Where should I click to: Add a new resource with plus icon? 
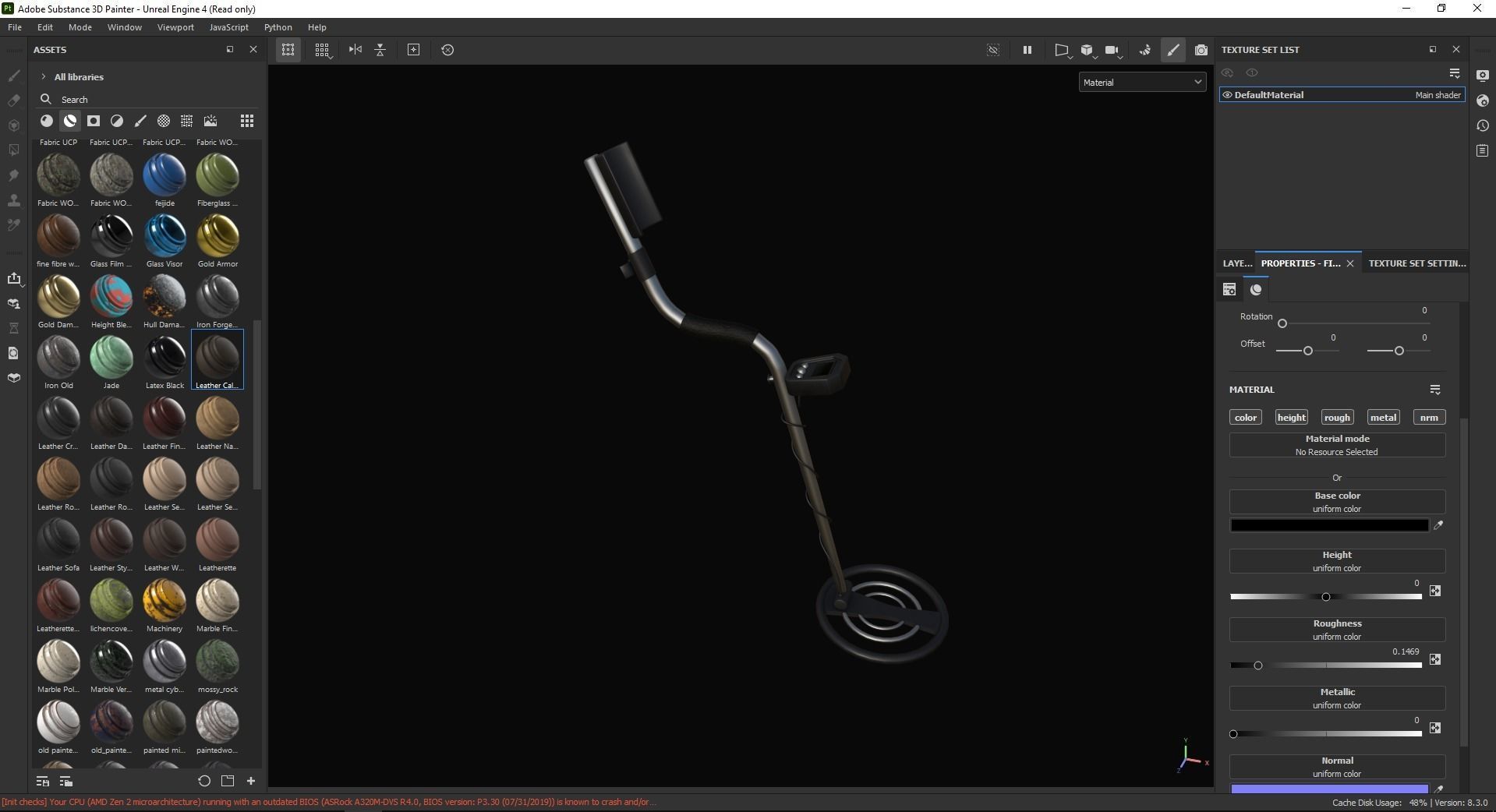[251, 781]
